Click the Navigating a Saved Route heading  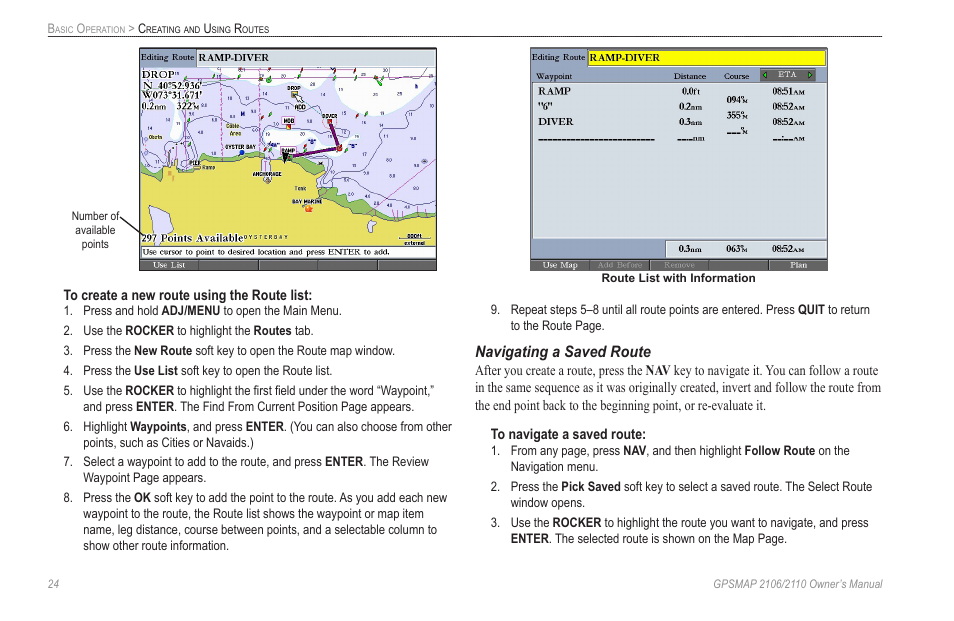[563, 352]
